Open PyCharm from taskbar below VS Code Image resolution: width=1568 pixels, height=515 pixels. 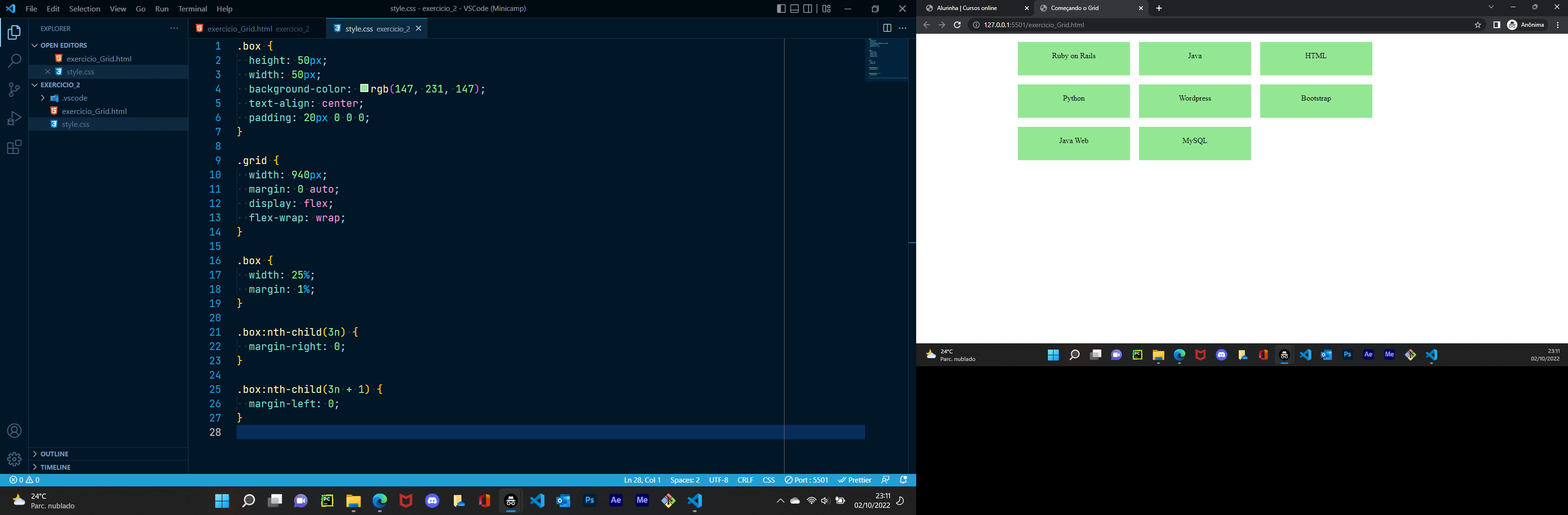327,501
